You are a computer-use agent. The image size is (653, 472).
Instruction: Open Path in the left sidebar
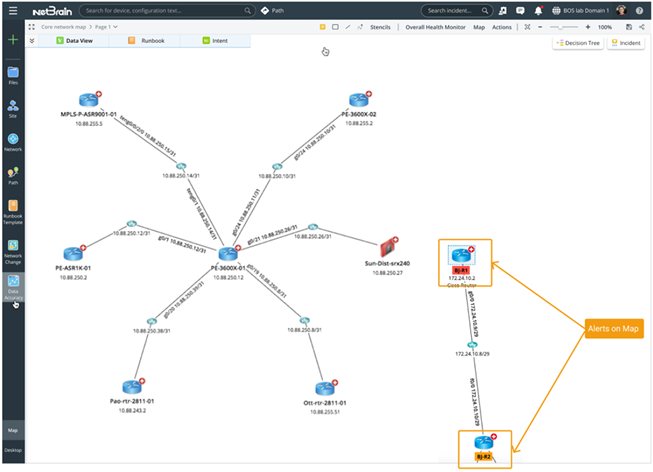pyautogui.click(x=13, y=175)
